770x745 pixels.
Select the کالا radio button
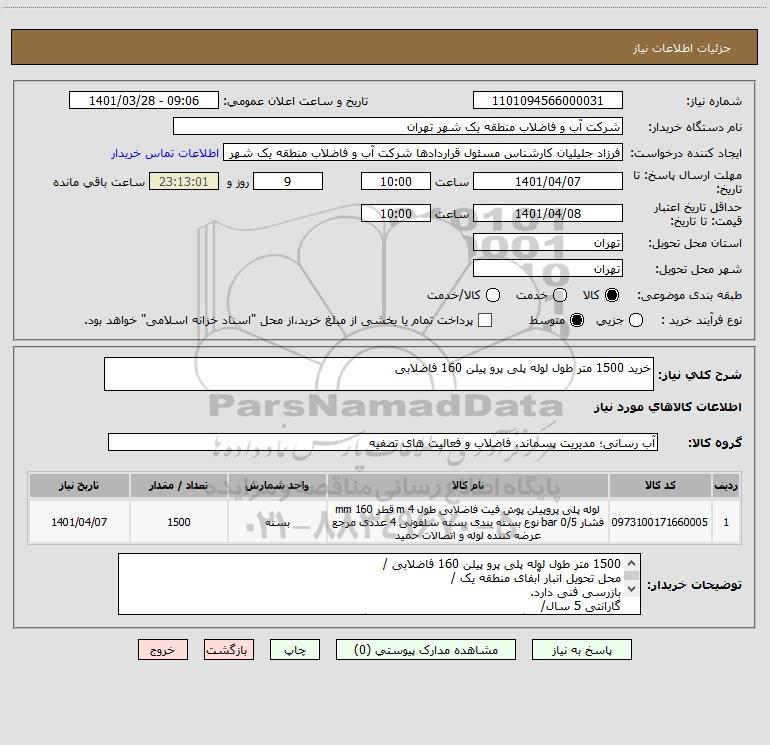coord(612,295)
